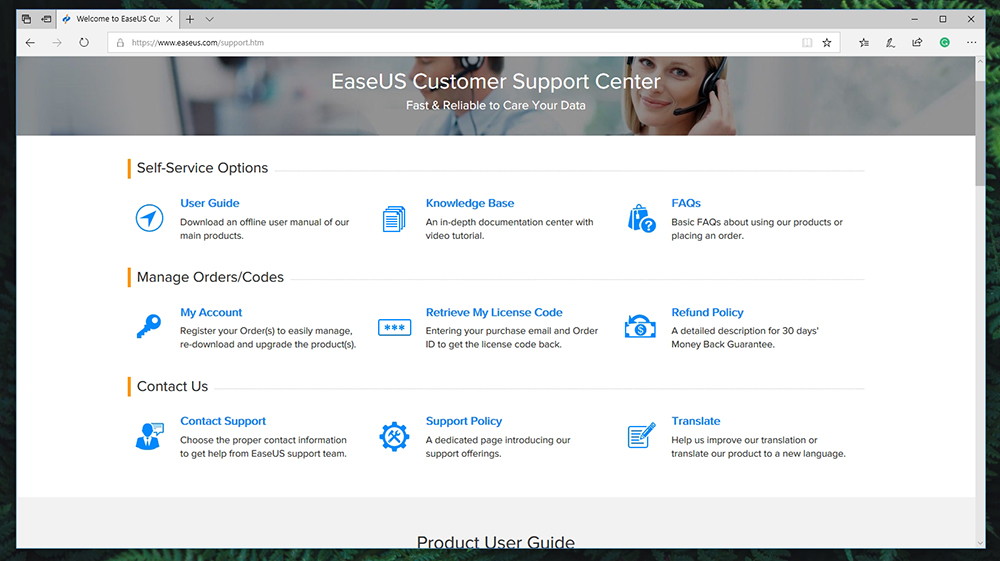Click 'Fast & Reliable to Care Your Data' text

496,105
